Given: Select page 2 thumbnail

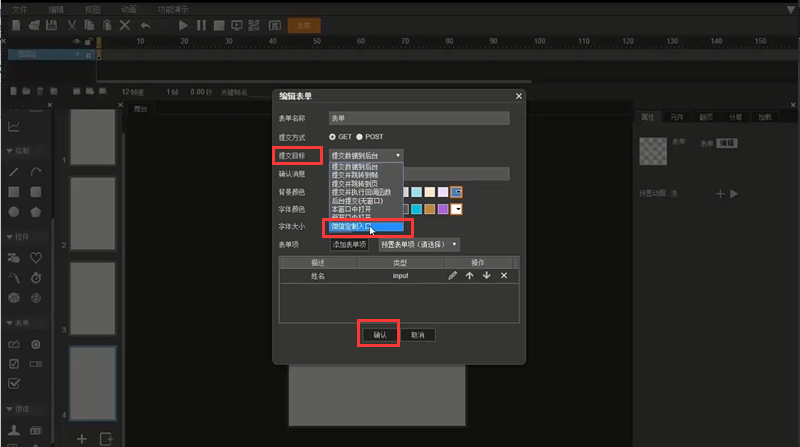Looking at the screenshot, I should [x=93, y=214].
